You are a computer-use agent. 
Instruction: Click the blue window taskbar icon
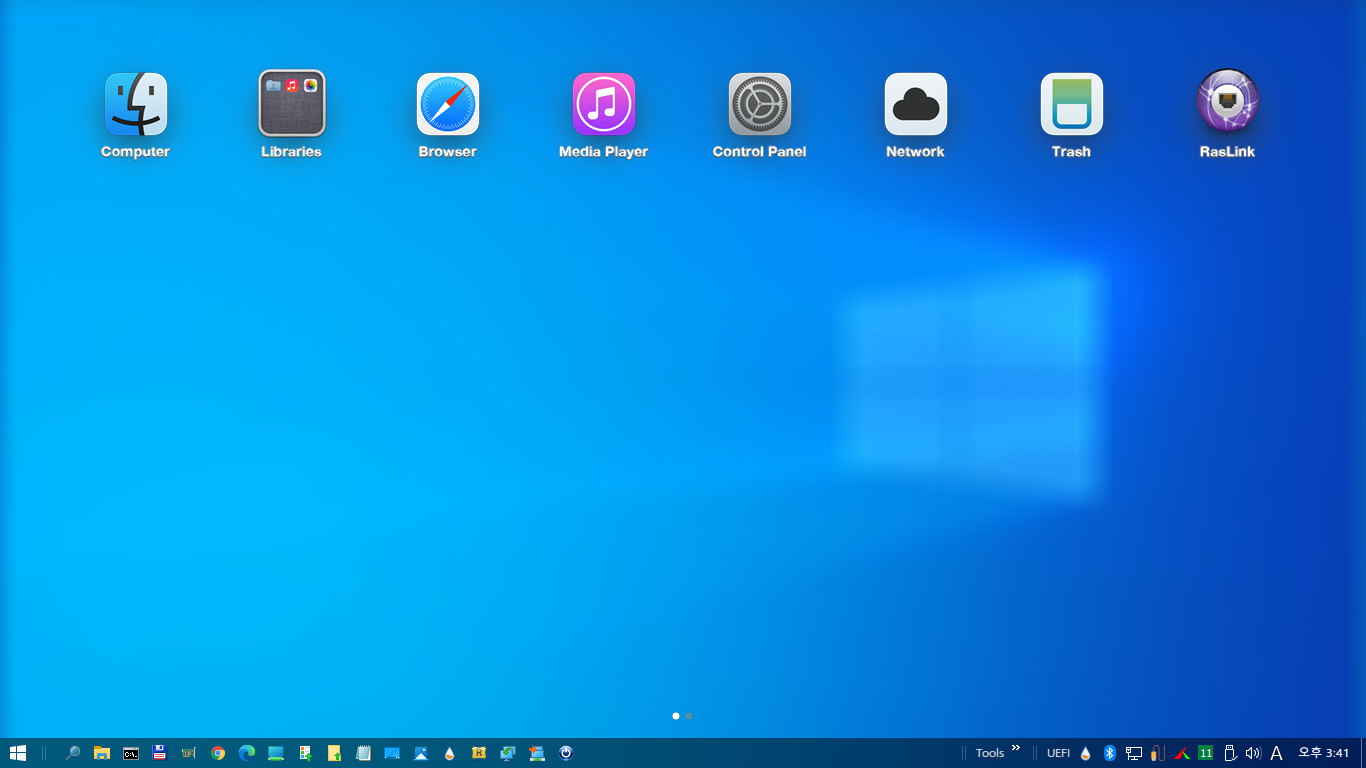click(392, 753)
